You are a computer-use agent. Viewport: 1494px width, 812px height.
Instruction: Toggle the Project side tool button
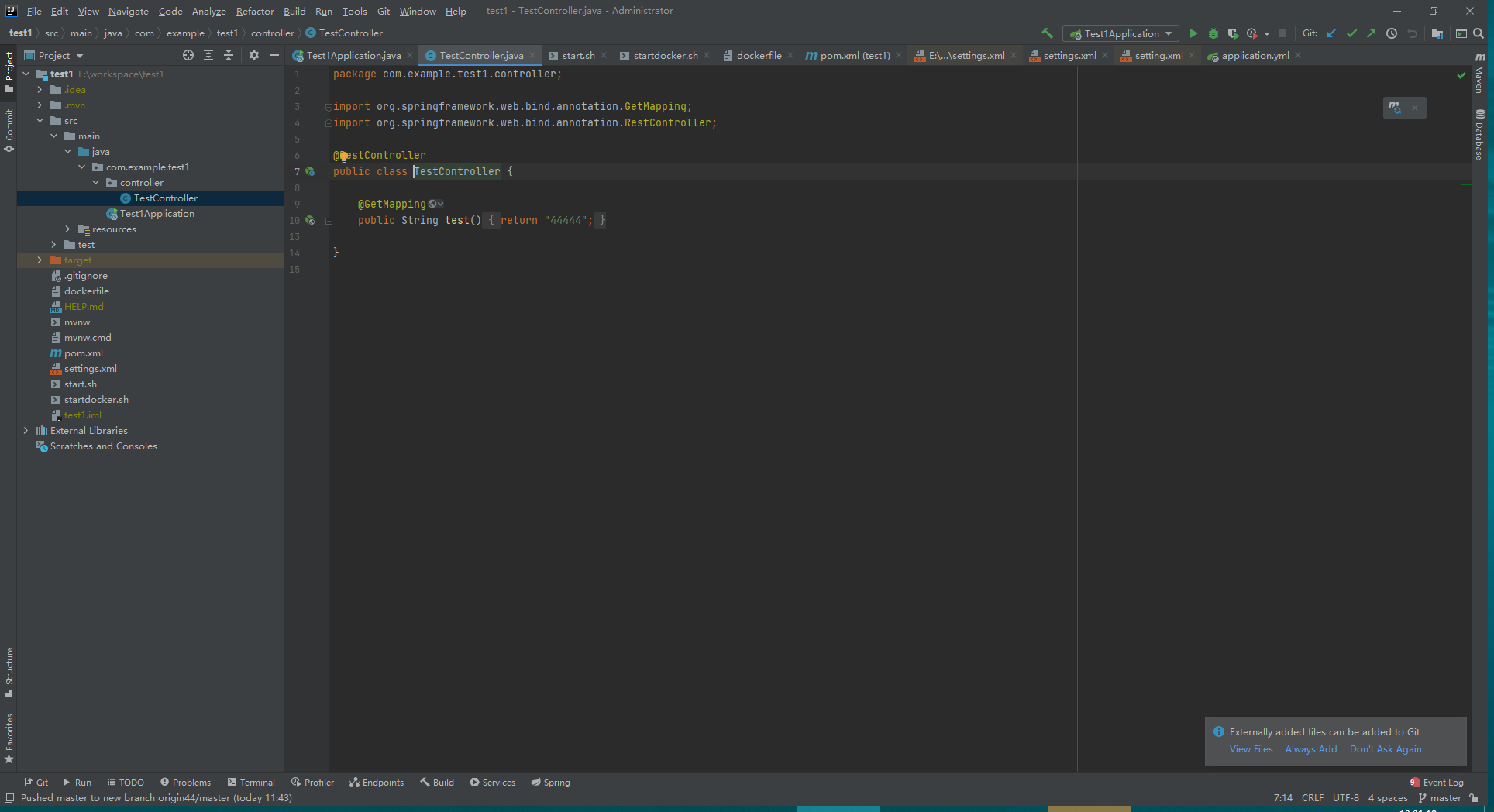pyautogui.click(x=9, y=71)
